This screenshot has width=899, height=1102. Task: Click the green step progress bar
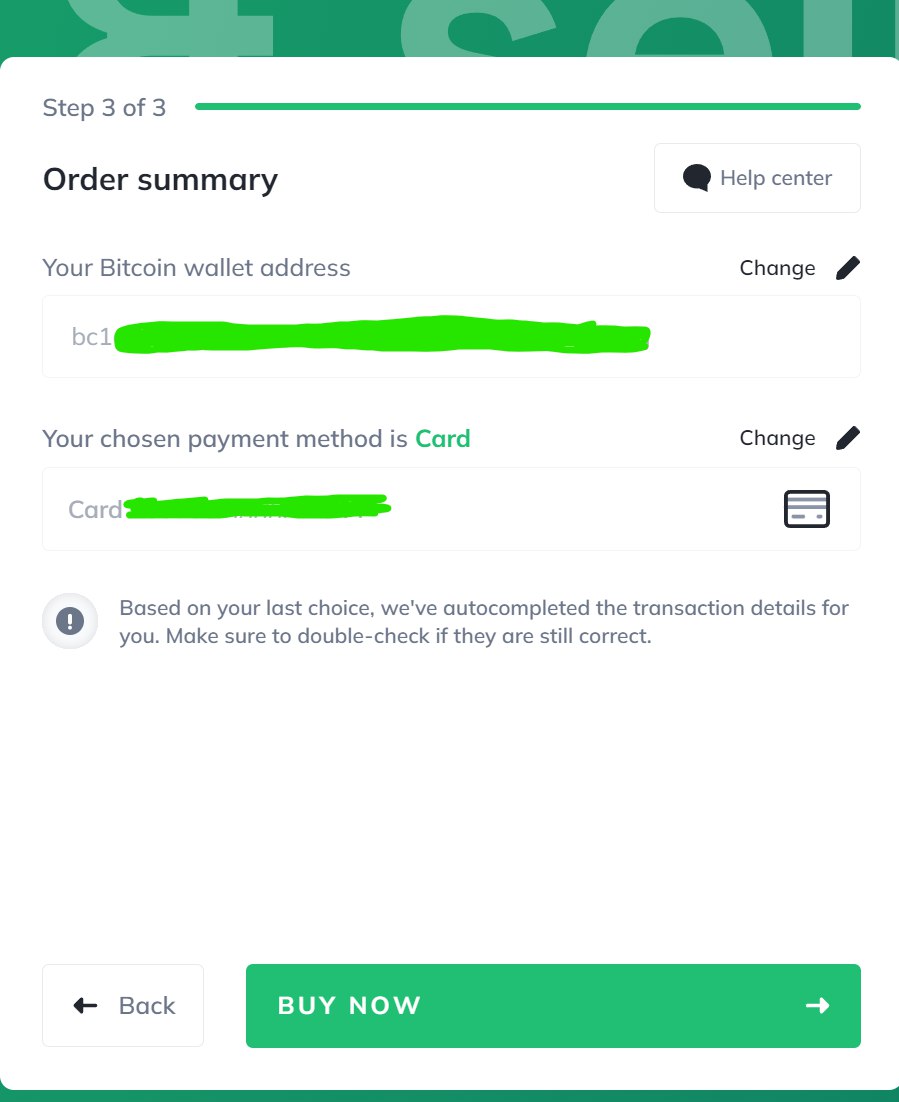pyautogui.click(x=528, y=107)
